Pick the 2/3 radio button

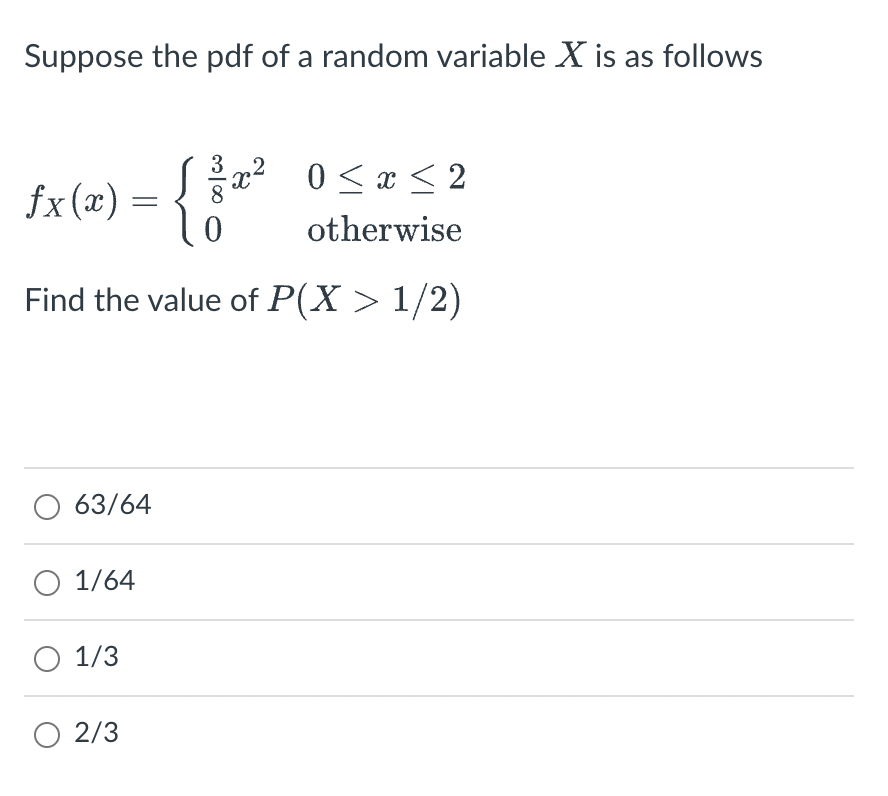pyautogui.click(x=46, y=735)
